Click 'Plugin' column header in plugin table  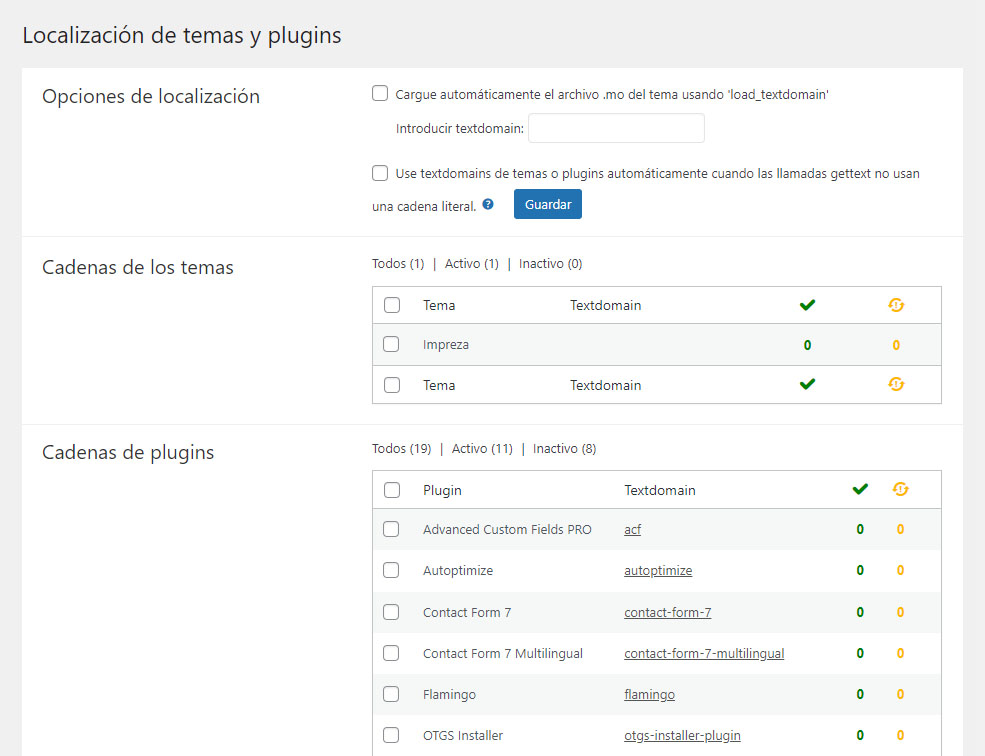pyautogui.click(x=442, y=490)
